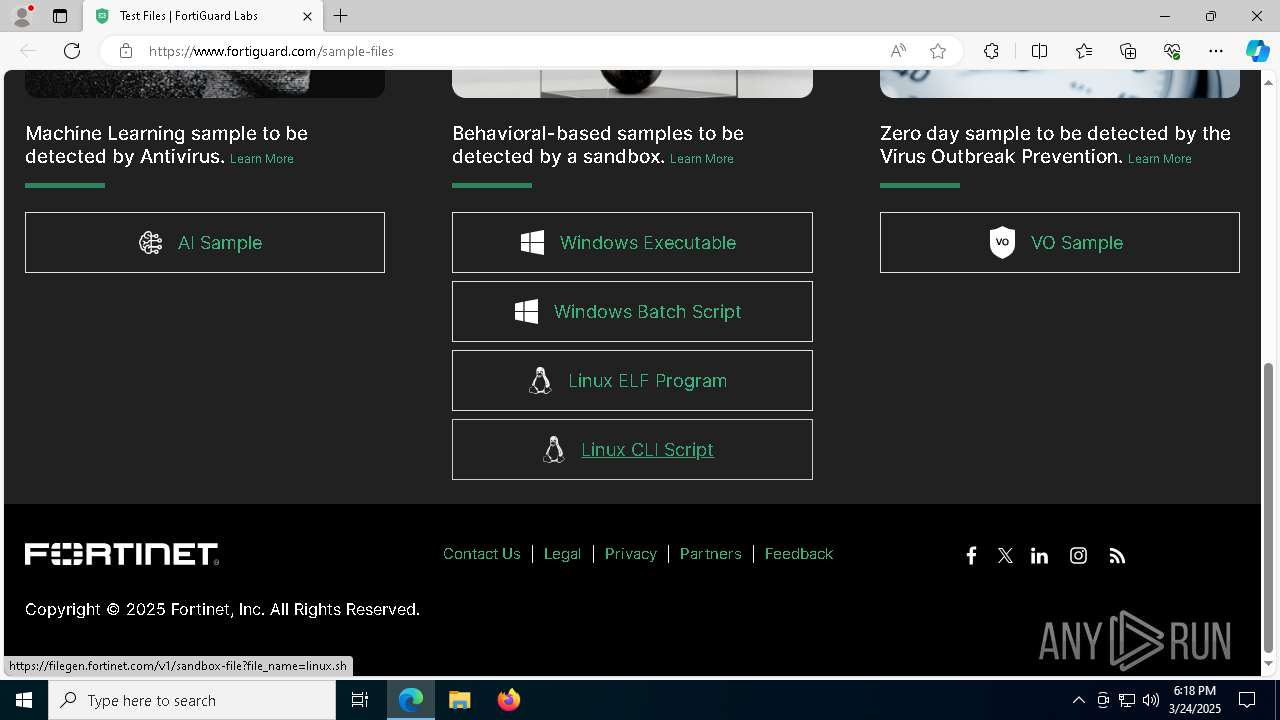Download the Windows Executable sample

(632, 242)
